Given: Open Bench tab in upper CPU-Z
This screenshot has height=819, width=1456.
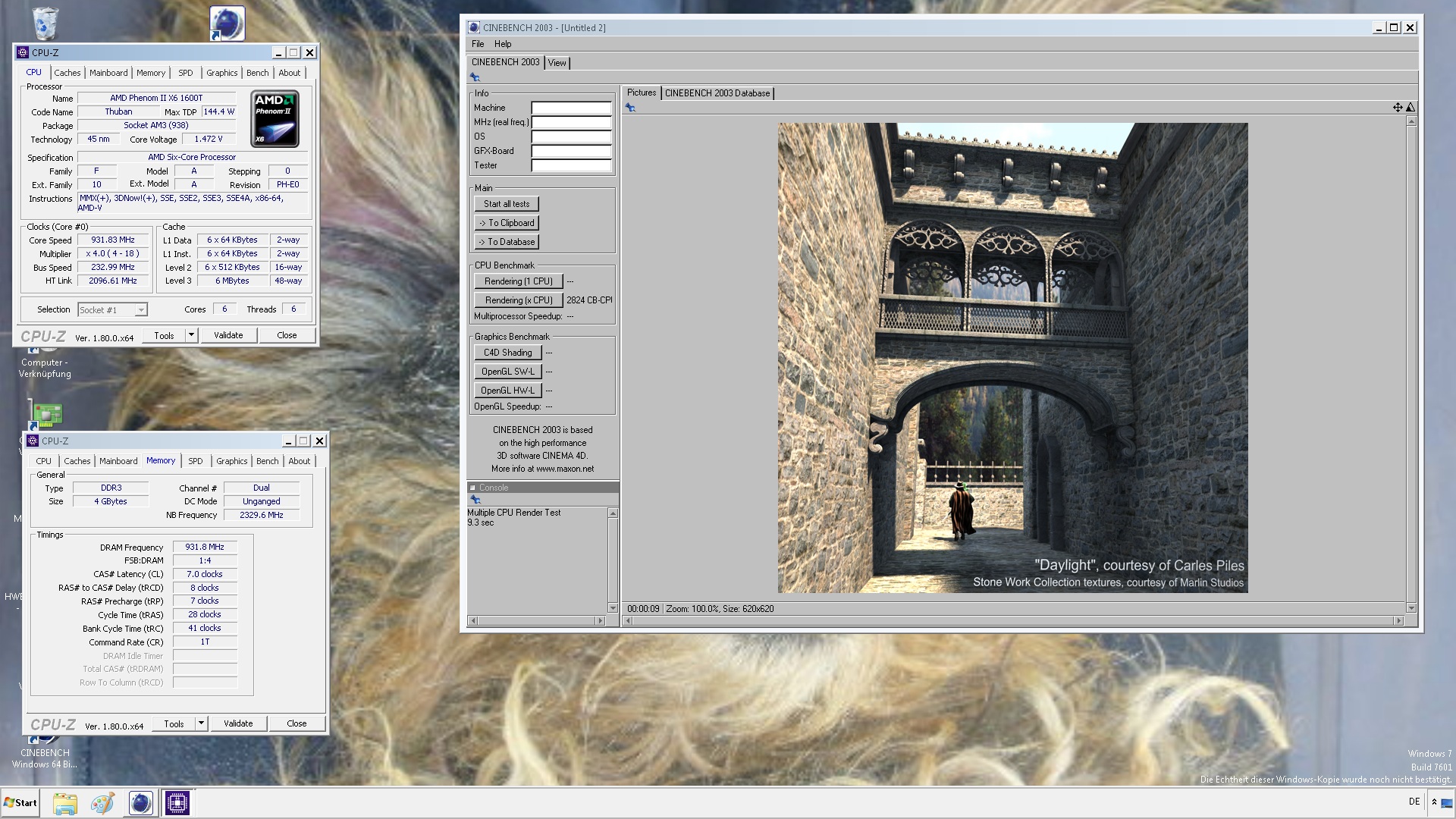Looking at the screenshot, I should [x=258, y=73].
